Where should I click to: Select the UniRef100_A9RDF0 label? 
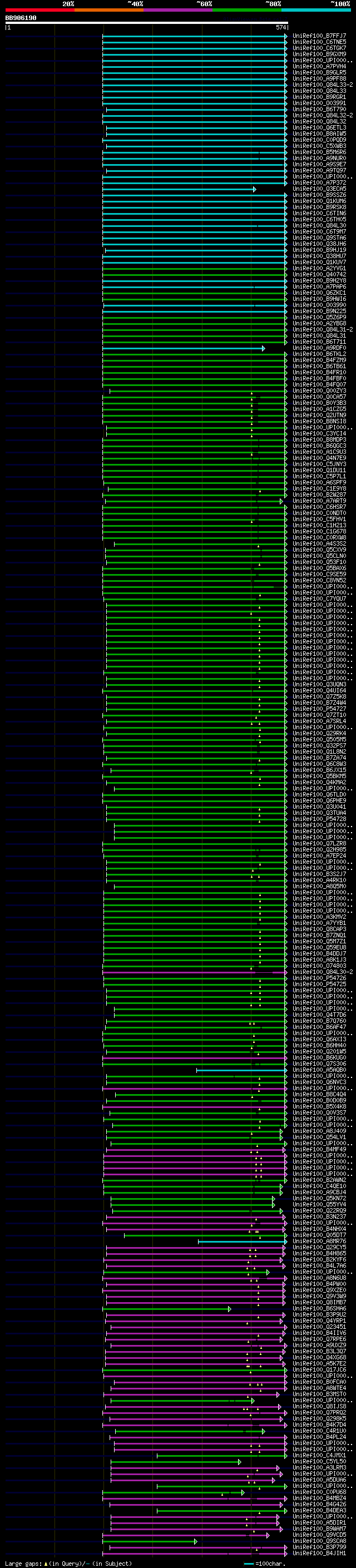tap(319, 348)
